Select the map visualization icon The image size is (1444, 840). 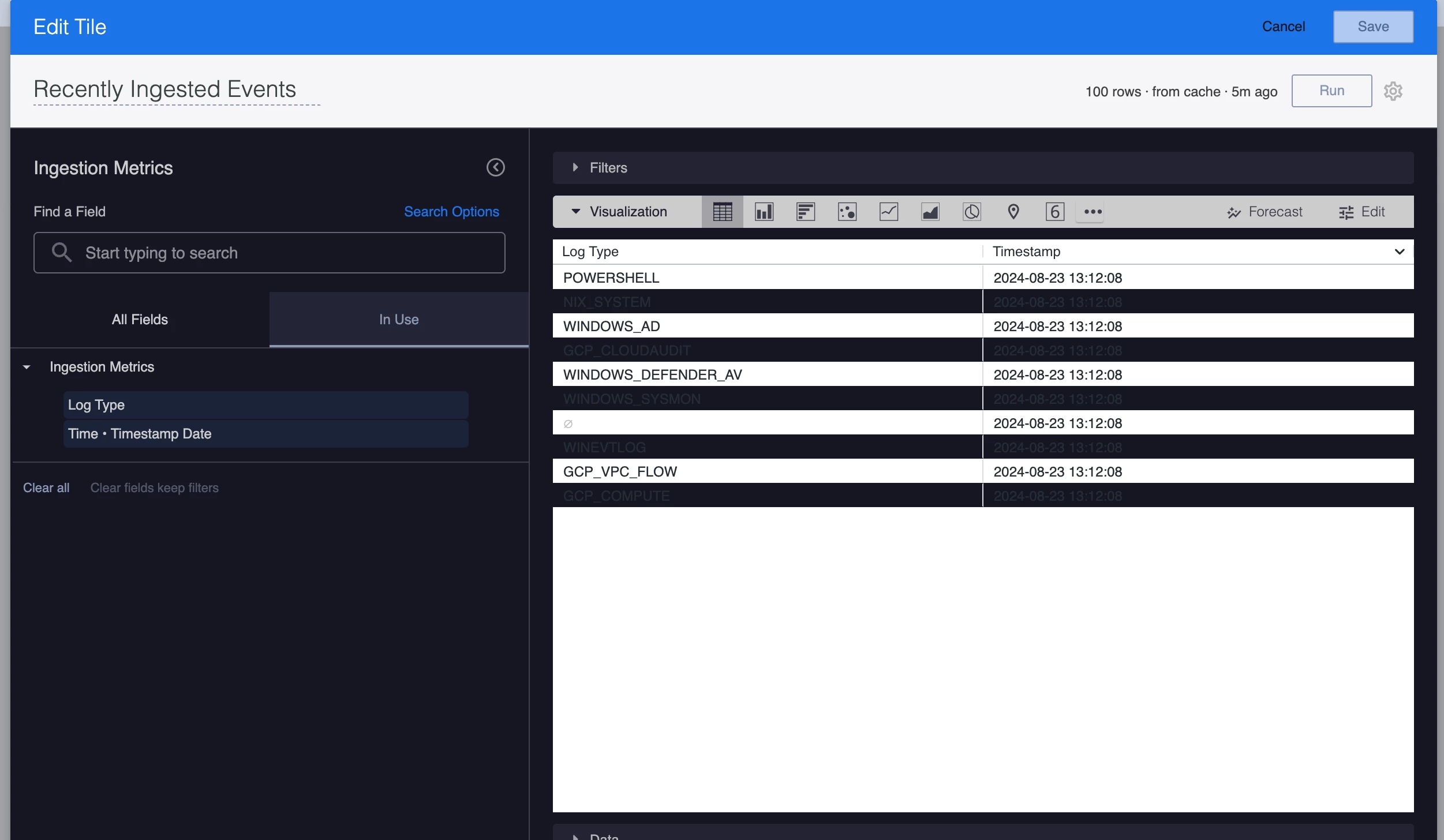[1013, 212]
